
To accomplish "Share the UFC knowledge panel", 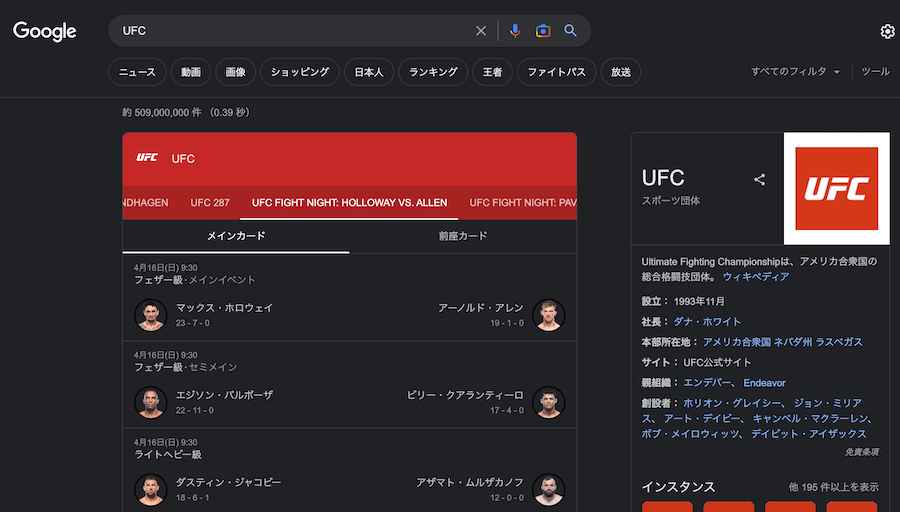I will tap(760, 180).
